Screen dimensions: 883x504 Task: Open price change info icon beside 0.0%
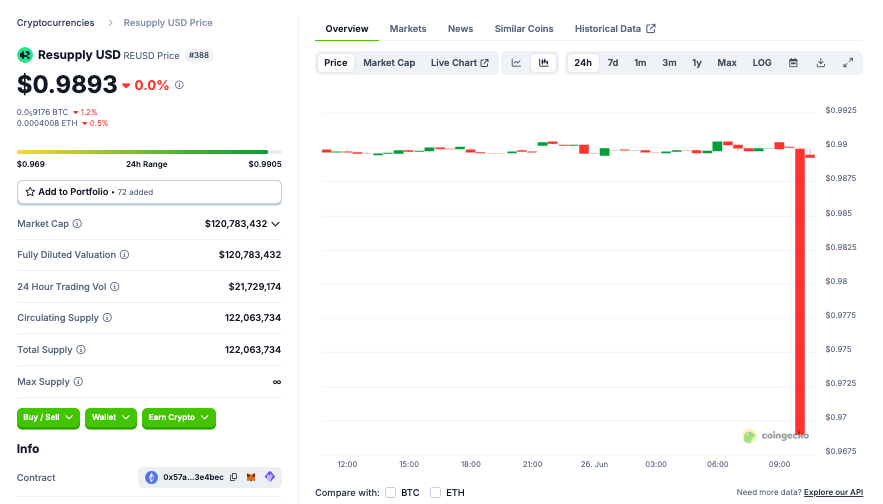coord(179,85)
